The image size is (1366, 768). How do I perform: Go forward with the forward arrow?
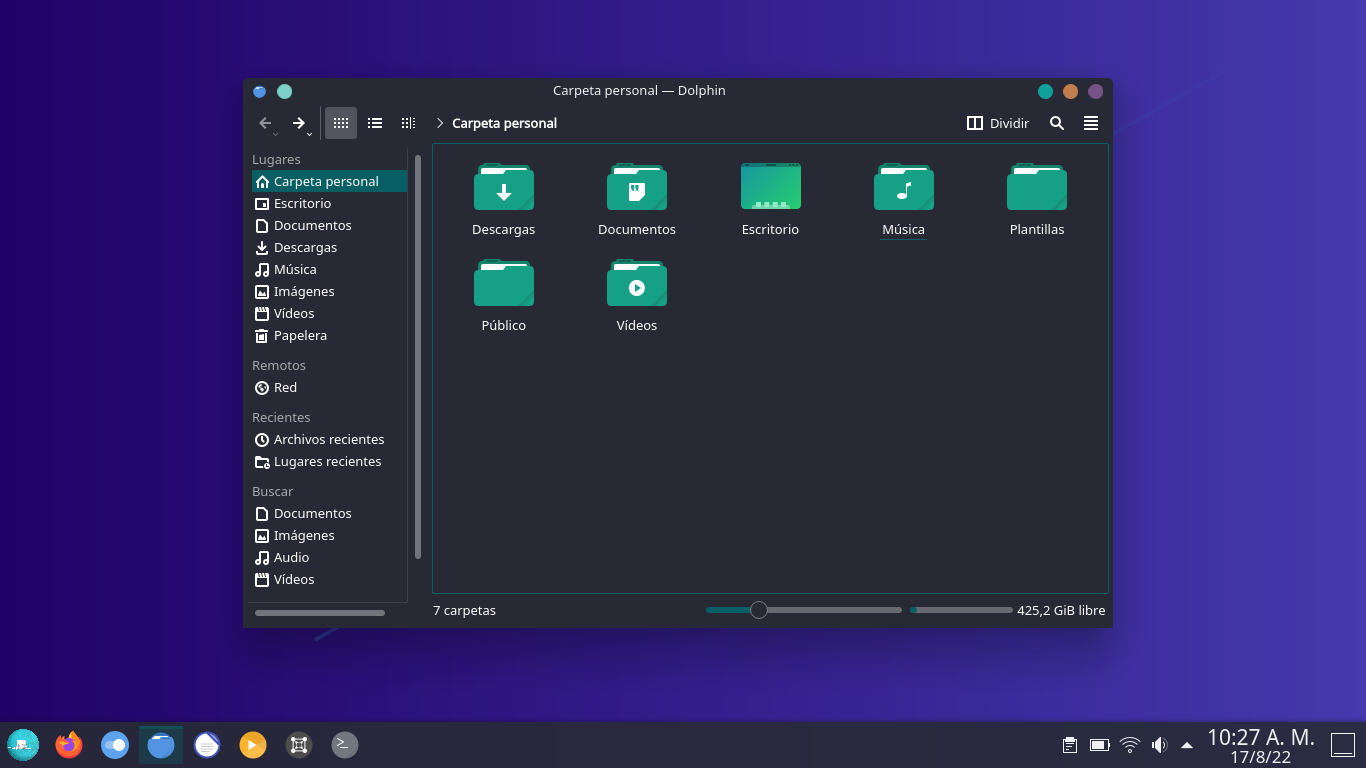[298, 123]
